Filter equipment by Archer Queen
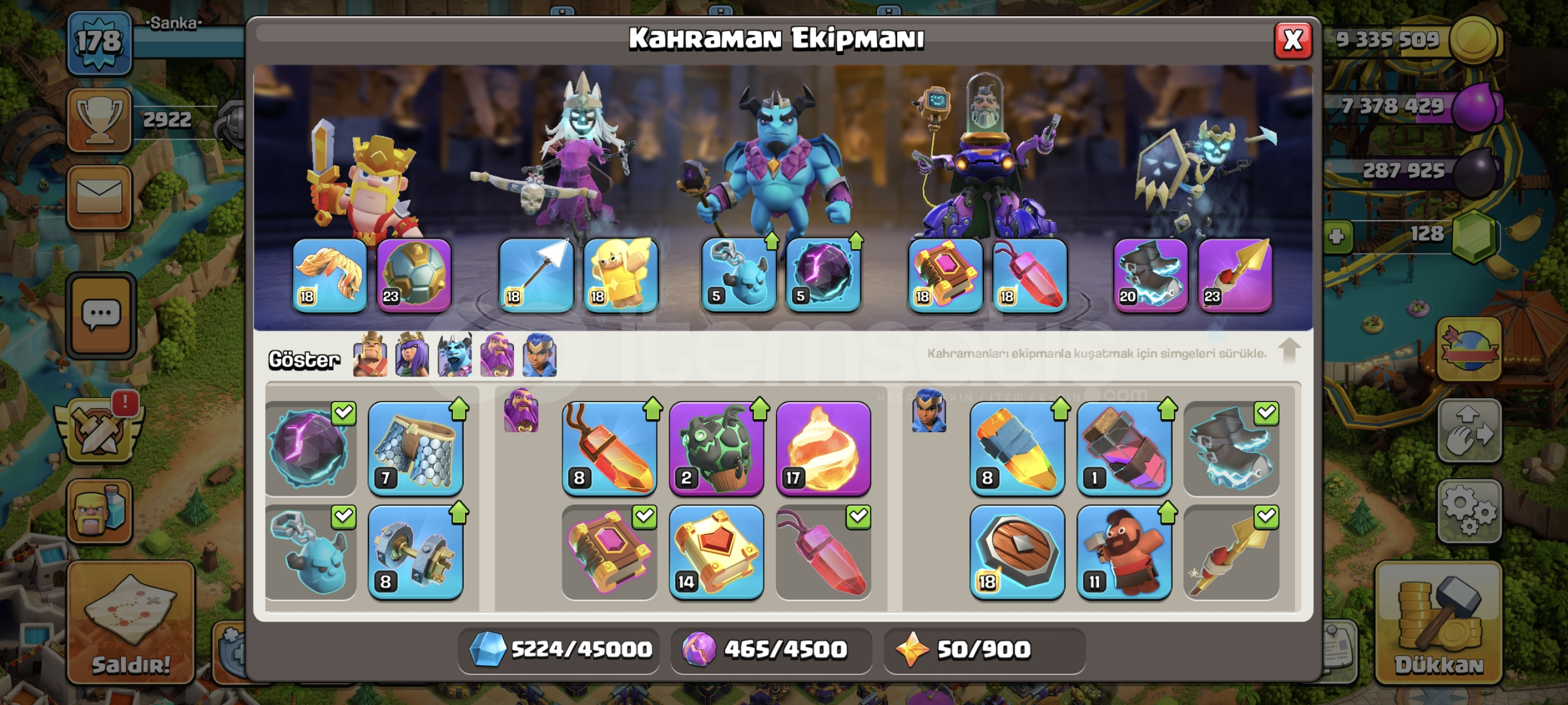The image size is (1568, 705). pyautogui.click(x=412, y=355)
